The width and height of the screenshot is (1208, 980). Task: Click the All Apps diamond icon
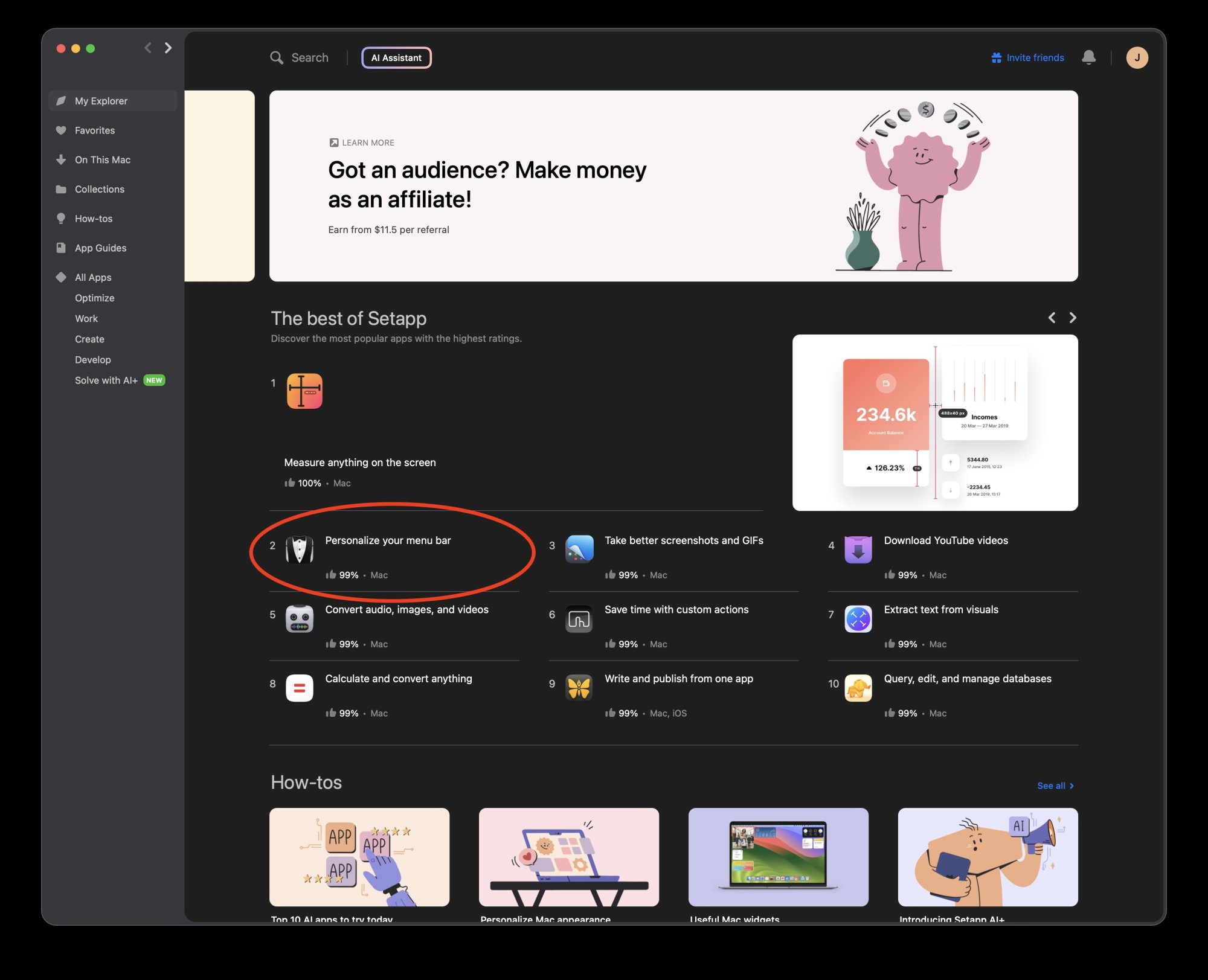[x=61, y=277]
